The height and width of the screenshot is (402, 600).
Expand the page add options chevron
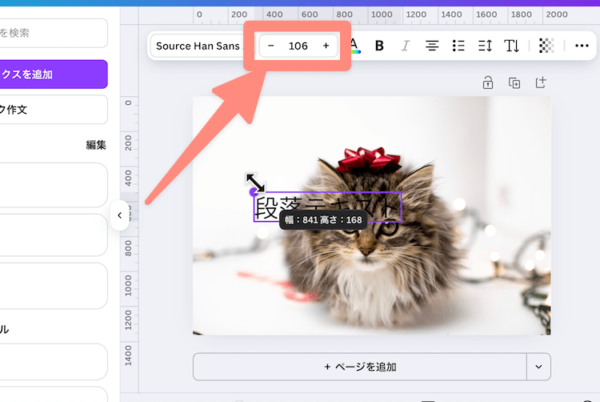coord(539,367)
